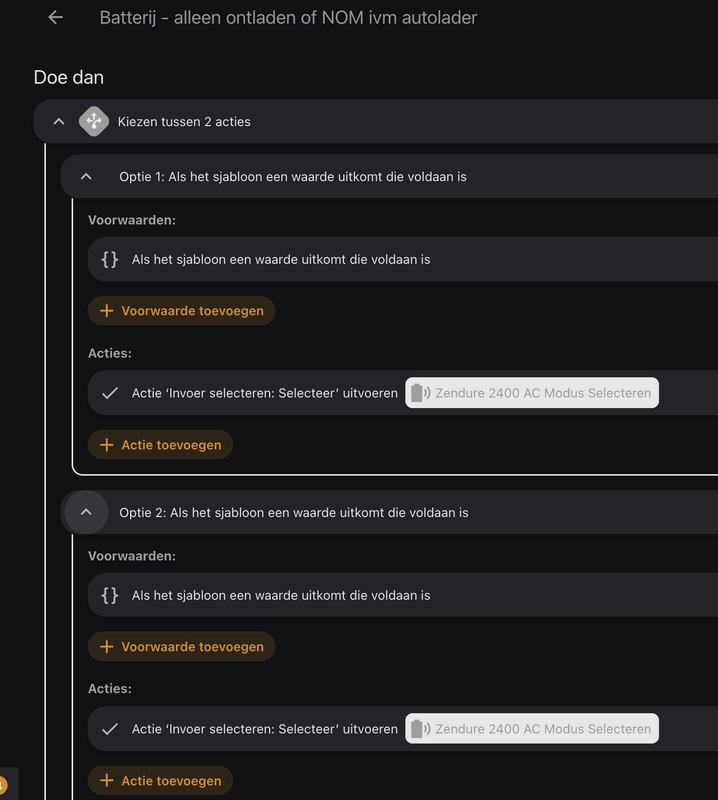Collapse the 'Kiezen tussen 2 acties' block
This screenshot has width=718, height=800.
click(57, 121)
